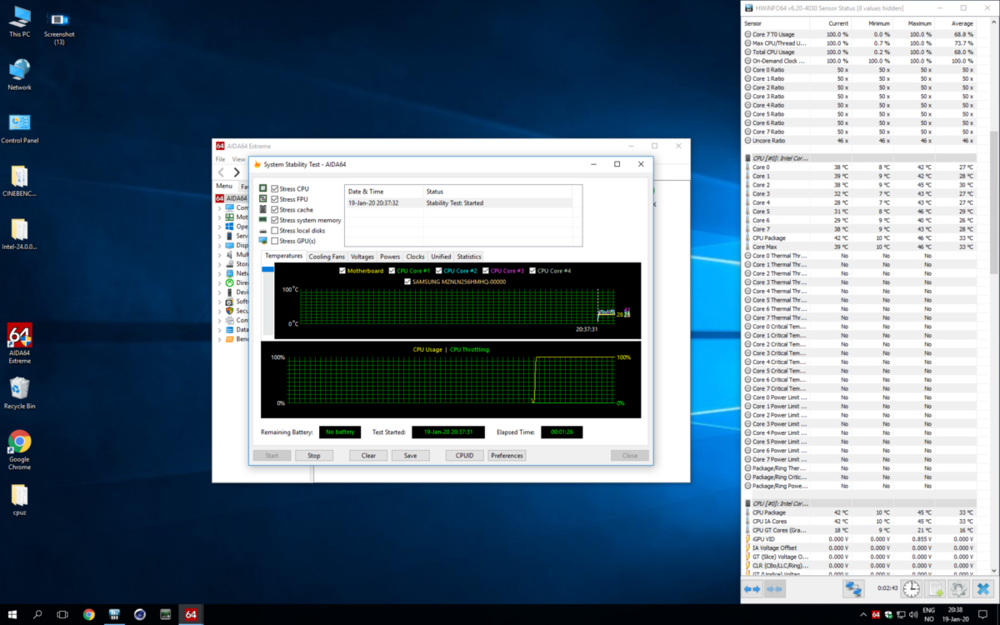This screenshot has width=1000, height=625.
Task: Open the Screenshot (13) desktop file
Action: [x=59, y=27]
